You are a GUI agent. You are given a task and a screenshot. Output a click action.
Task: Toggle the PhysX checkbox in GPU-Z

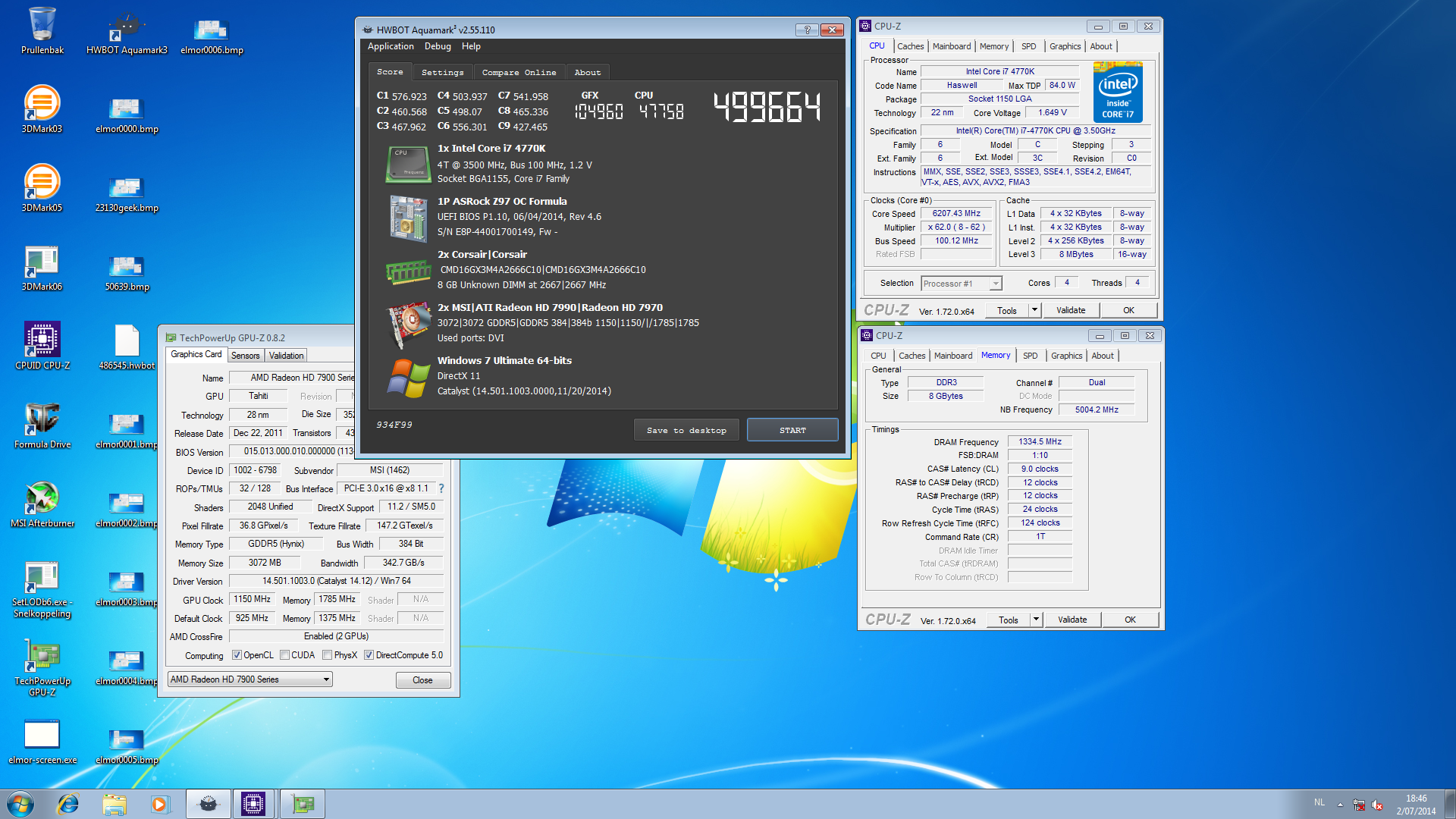click(x=327, y=655)
